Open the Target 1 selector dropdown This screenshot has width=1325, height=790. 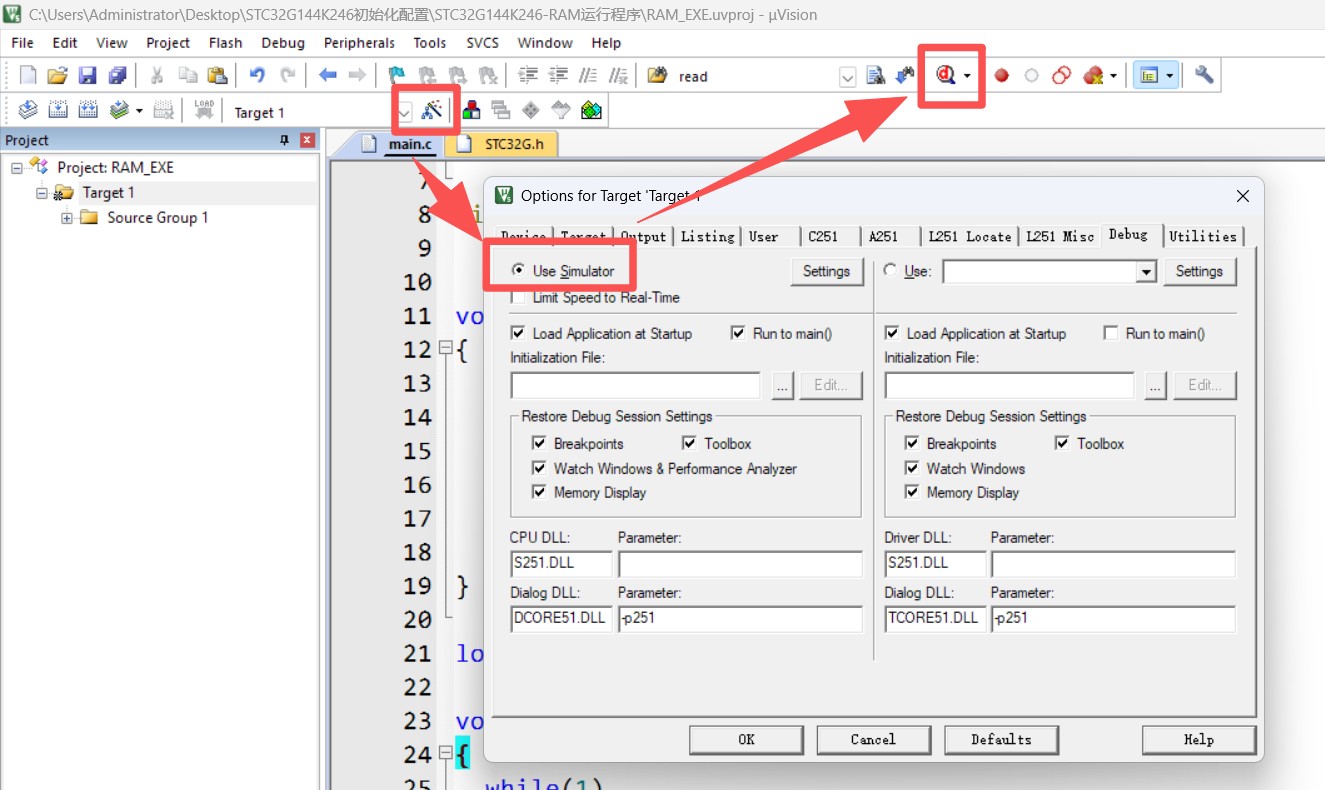click(404, 112)
